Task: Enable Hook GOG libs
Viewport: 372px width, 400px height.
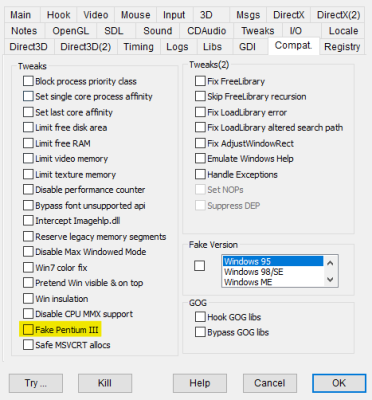Action: [x=200, y=317]
